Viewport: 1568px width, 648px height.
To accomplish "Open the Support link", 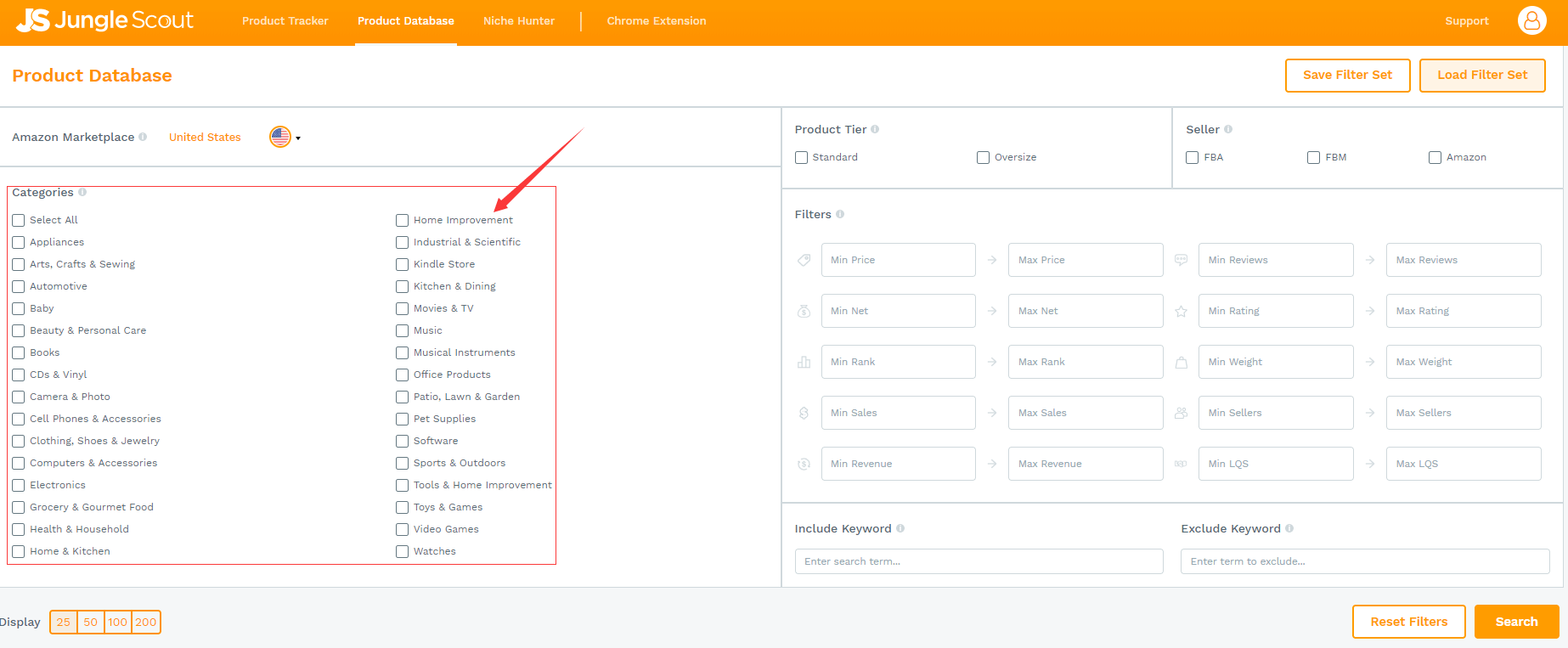I will 1467,20.
